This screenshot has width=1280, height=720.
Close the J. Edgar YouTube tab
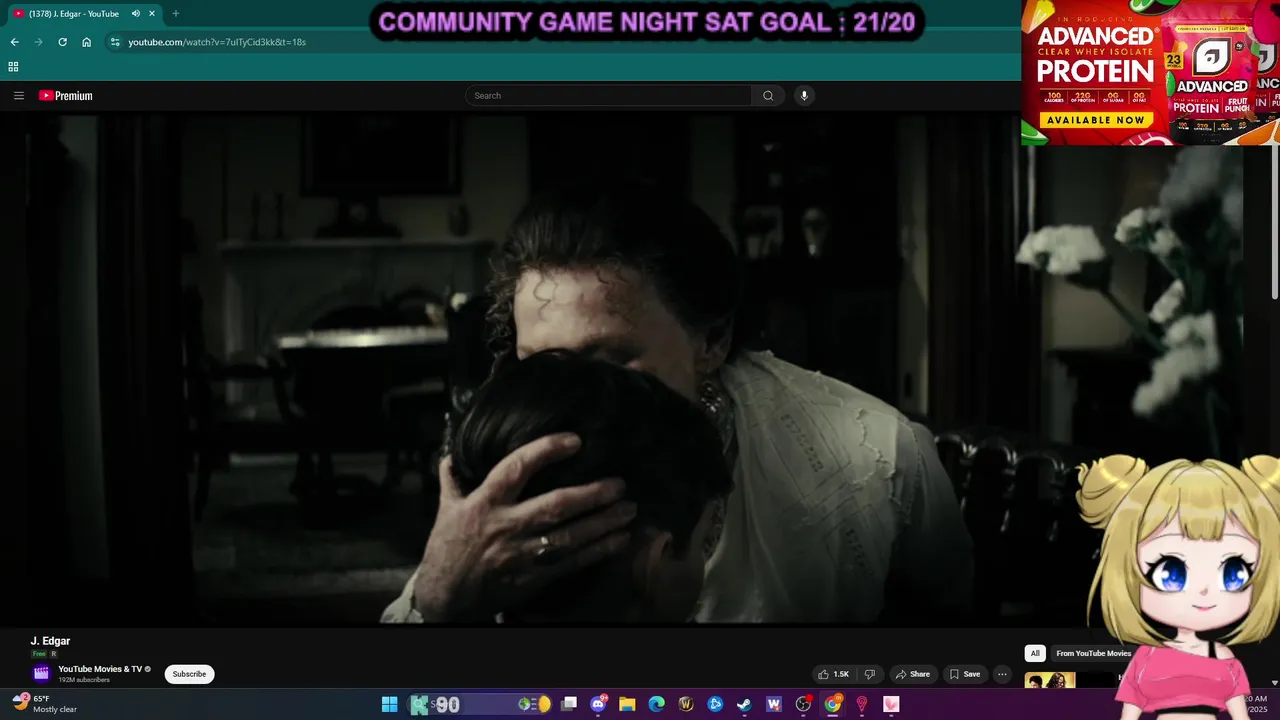153,14
